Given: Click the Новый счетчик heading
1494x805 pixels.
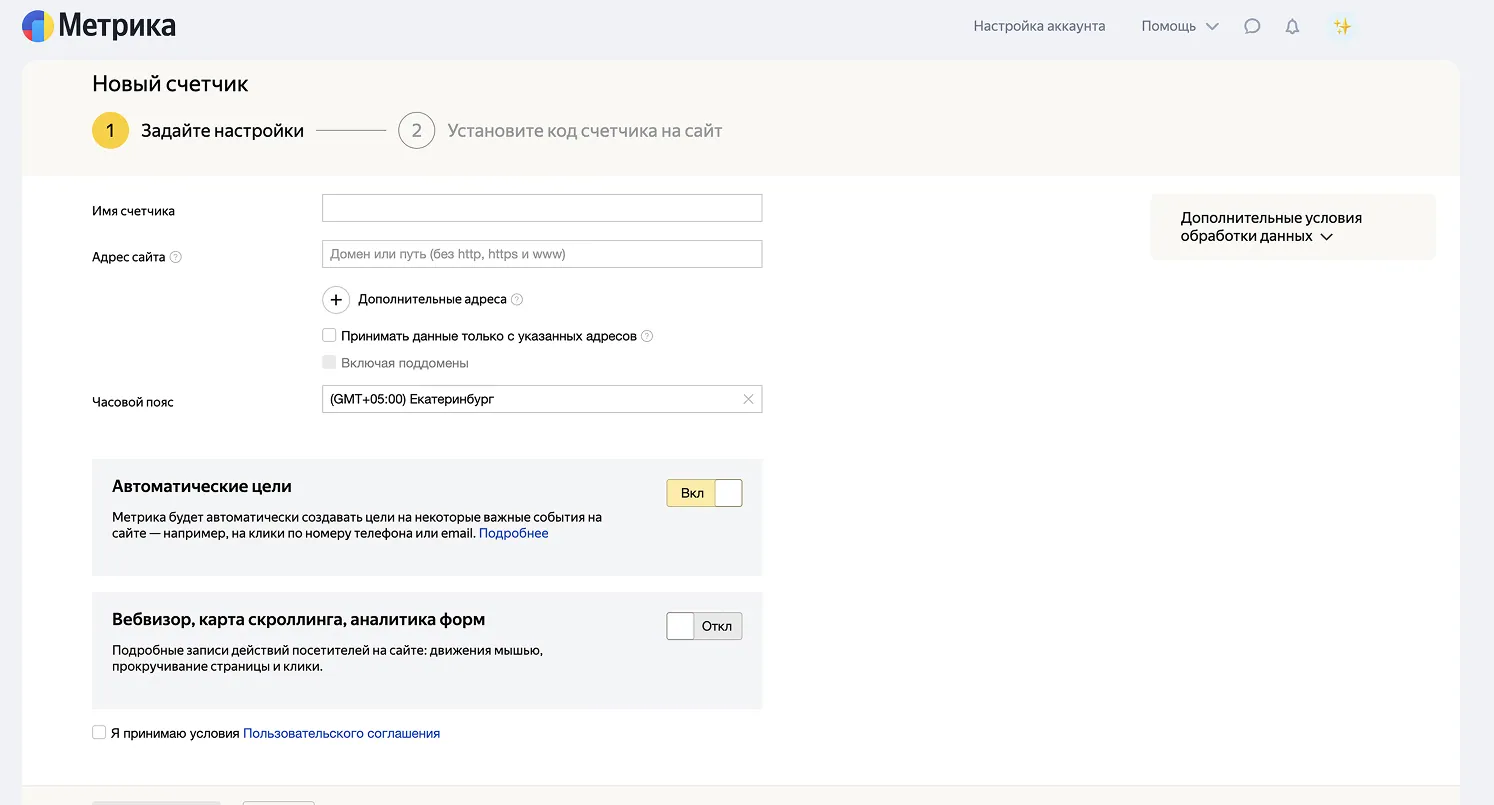Looking at the screenshot, I should (170, 84).
